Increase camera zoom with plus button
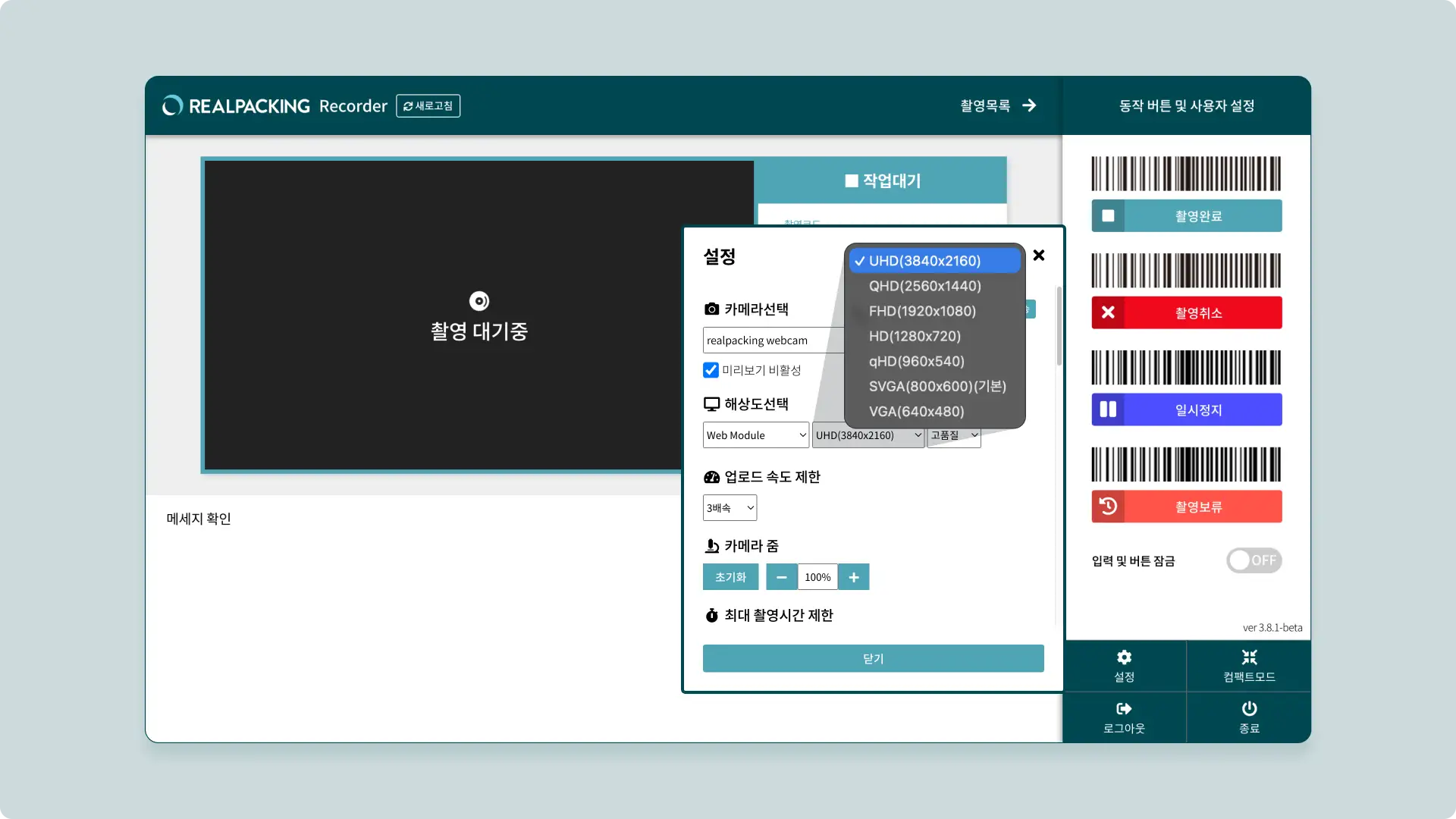The image size is (1456, 819). pyautogui.click(x=854, y=577)
